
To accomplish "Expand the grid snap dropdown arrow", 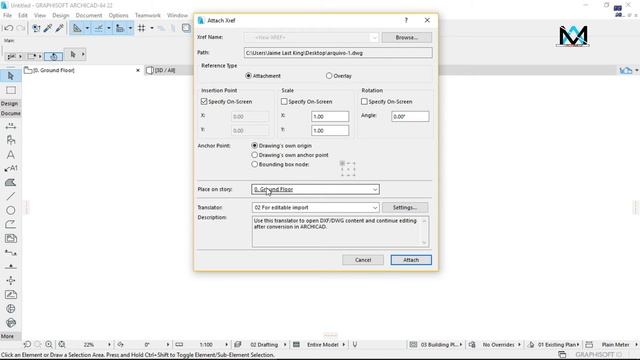I will (x=152, y=28).
